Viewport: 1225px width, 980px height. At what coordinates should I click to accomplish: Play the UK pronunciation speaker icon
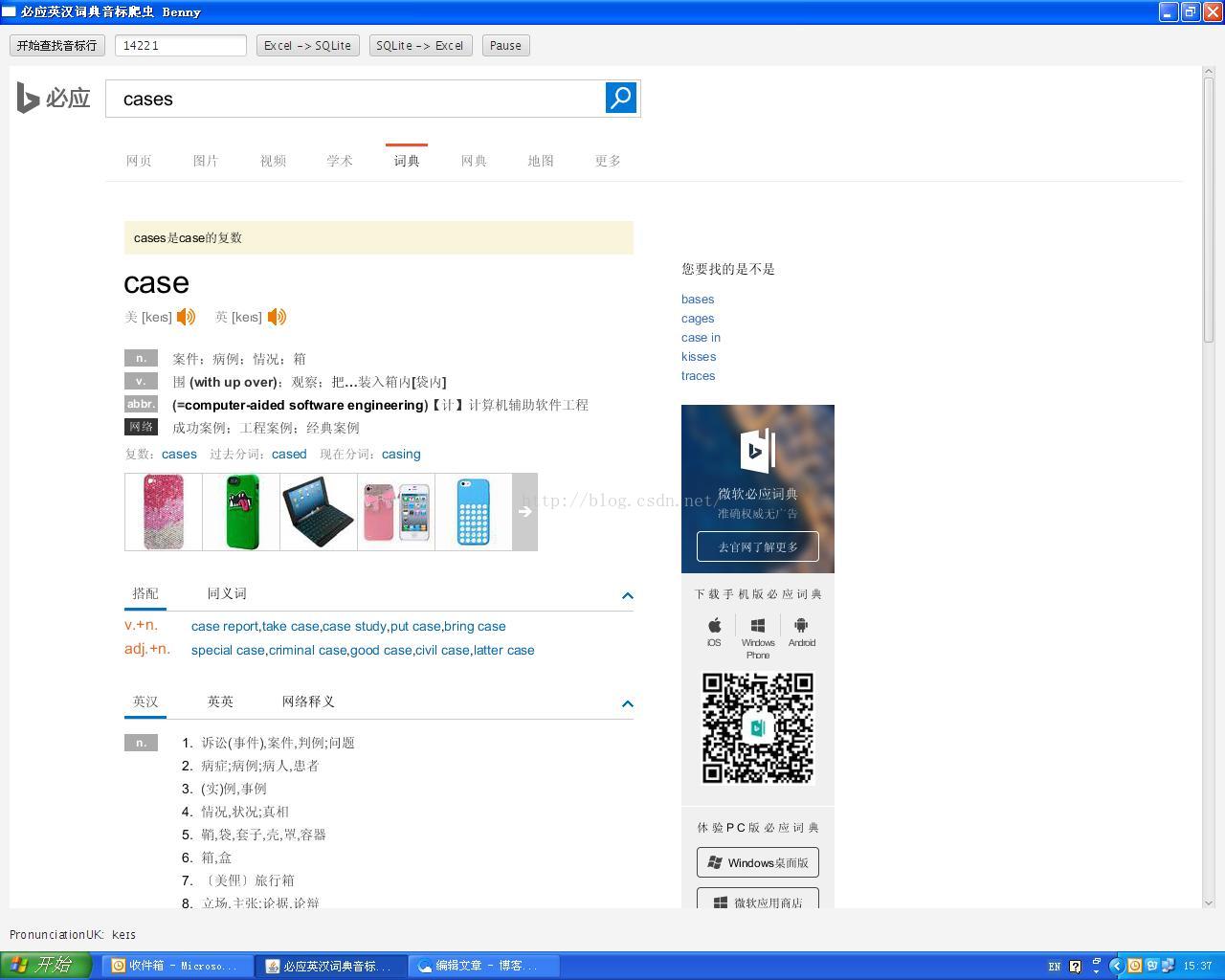tap(277, 317)
